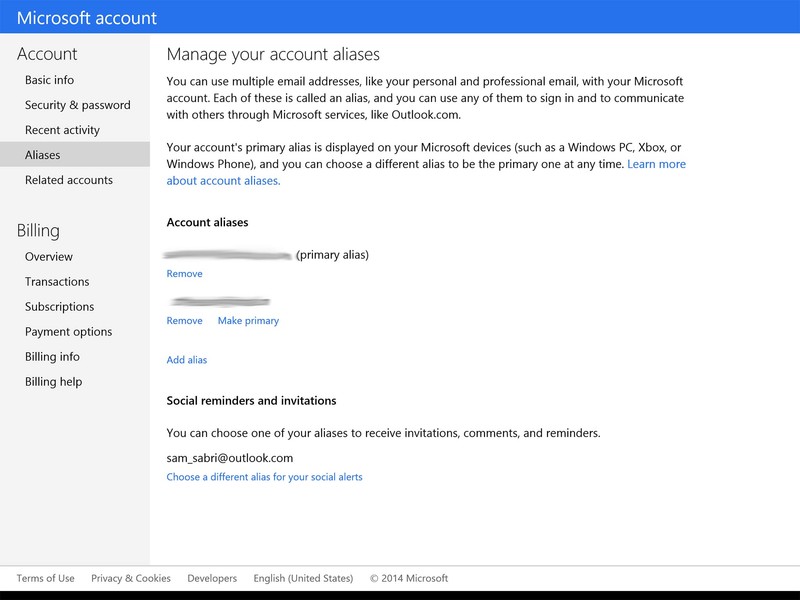This screenshot has width=800, height=600.
Task: Choose a different alias for social alerts
Action: (x=264, y=477)
